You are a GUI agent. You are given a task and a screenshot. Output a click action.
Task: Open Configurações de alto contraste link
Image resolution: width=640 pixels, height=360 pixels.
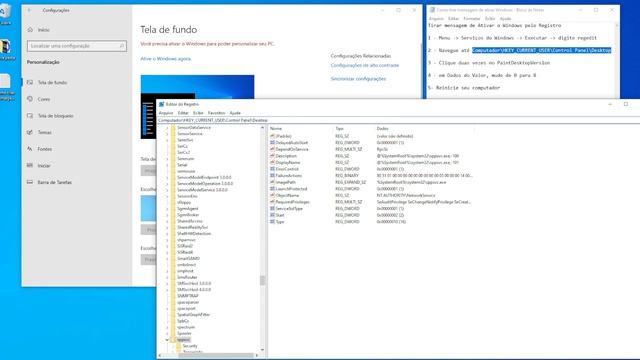pyautogui.click(x=365, y=65)
